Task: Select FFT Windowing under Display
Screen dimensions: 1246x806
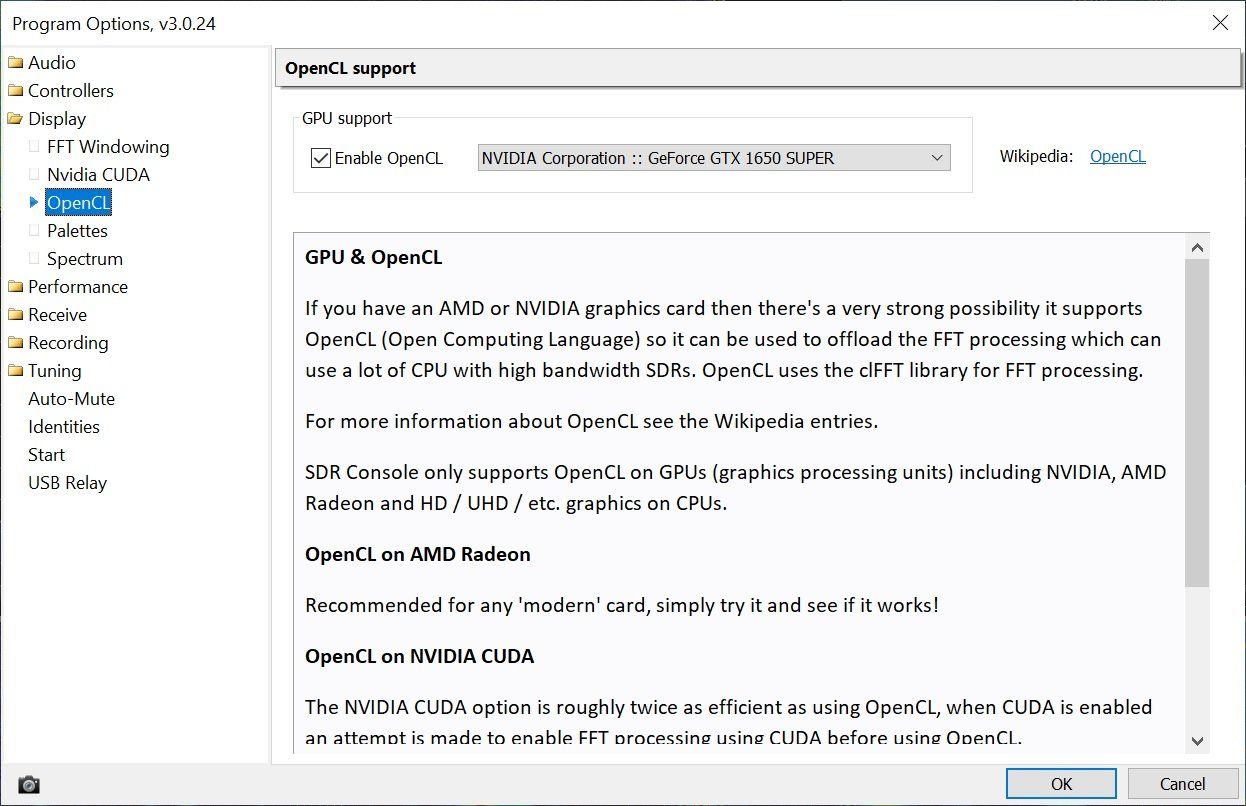Action: 108,147
